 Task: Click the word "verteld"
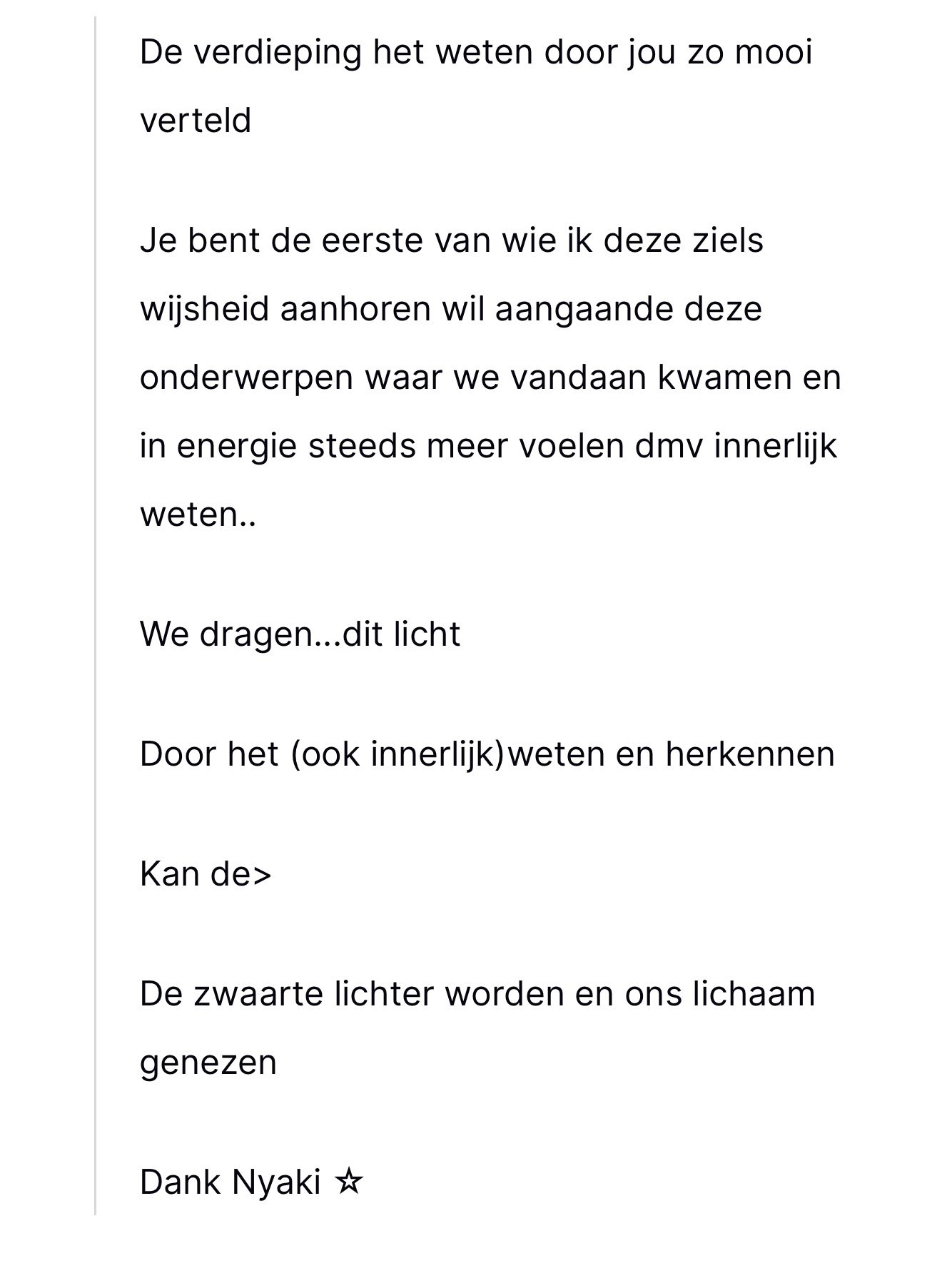click(196, 120)
